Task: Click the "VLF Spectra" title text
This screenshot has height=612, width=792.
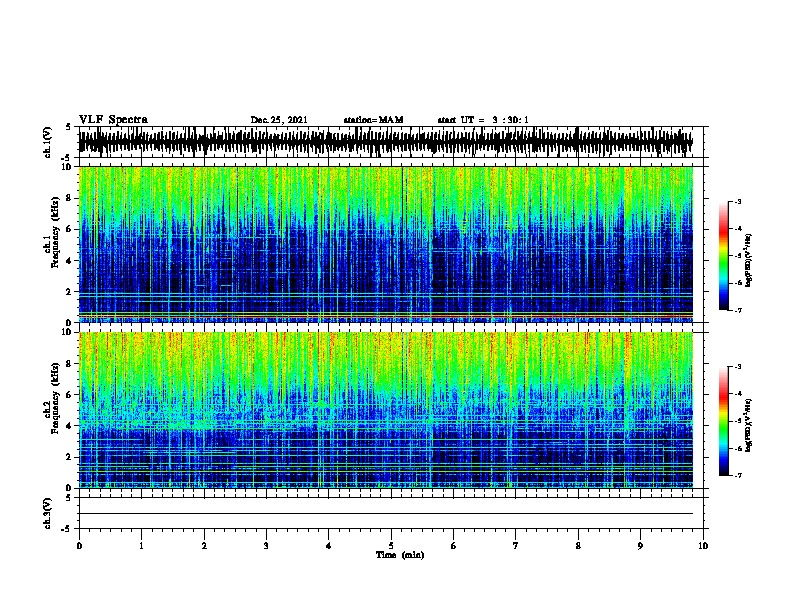Action: click(113, 120)
